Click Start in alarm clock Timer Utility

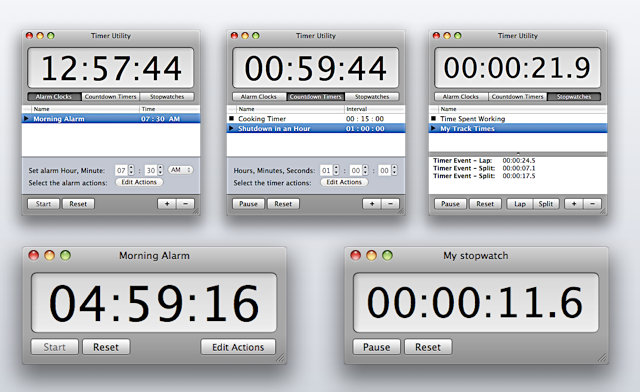[x=44, y=204]
